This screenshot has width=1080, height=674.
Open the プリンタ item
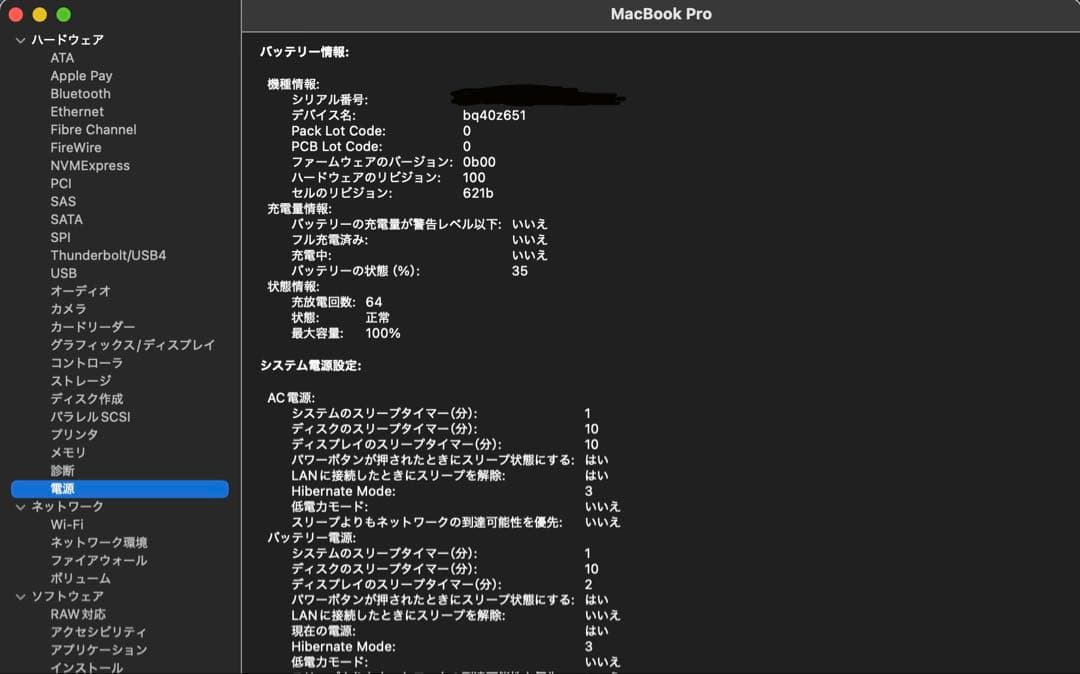pyautogui.click(x=74, y=434)
